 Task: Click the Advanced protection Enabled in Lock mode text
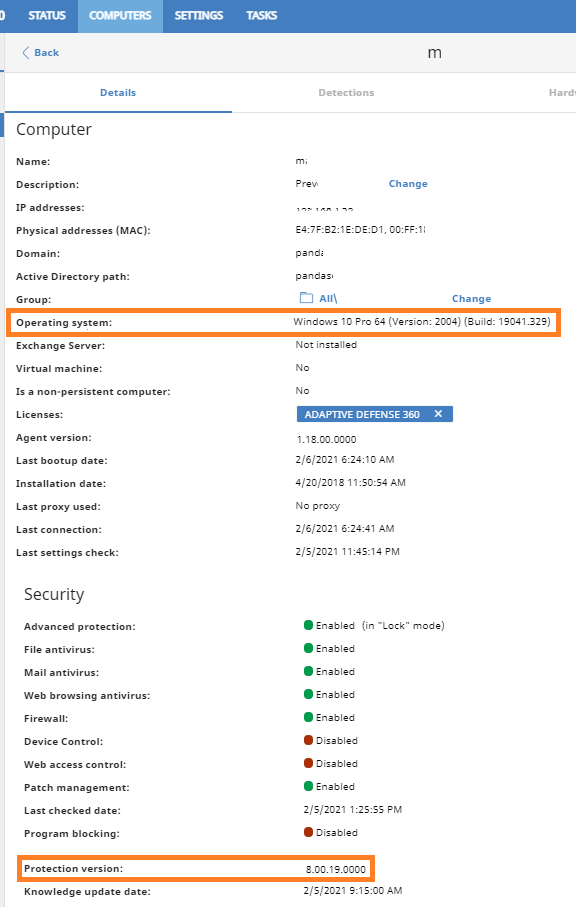click(x=380, y=626)
